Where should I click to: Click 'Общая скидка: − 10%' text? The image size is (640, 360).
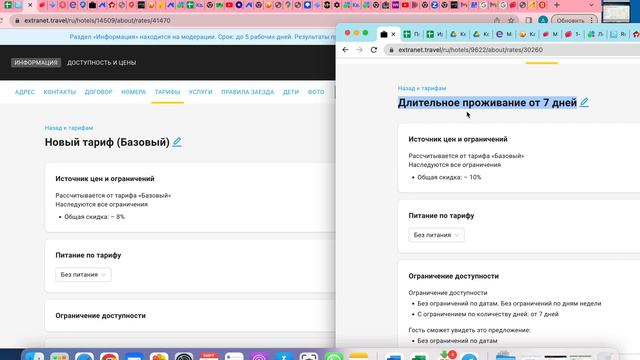tap(449, 177)
